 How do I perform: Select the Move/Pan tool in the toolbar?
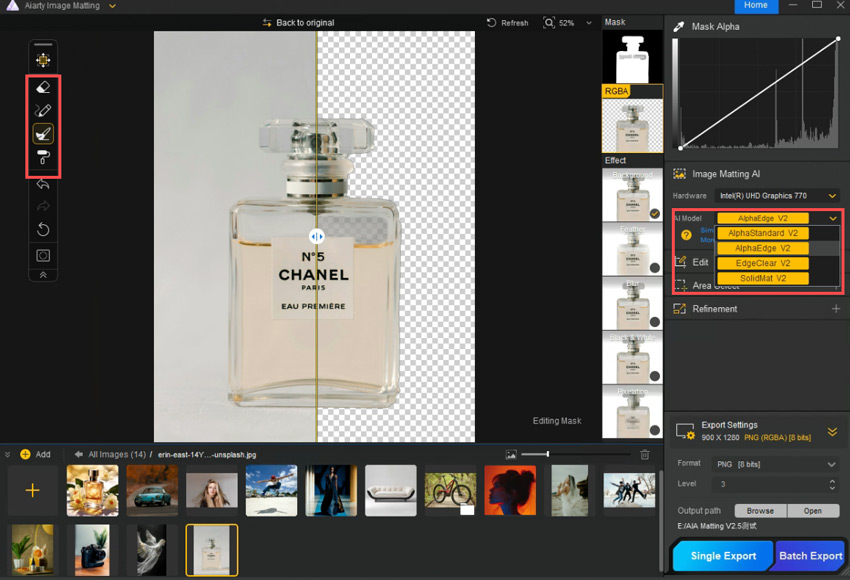coord(43,60)
